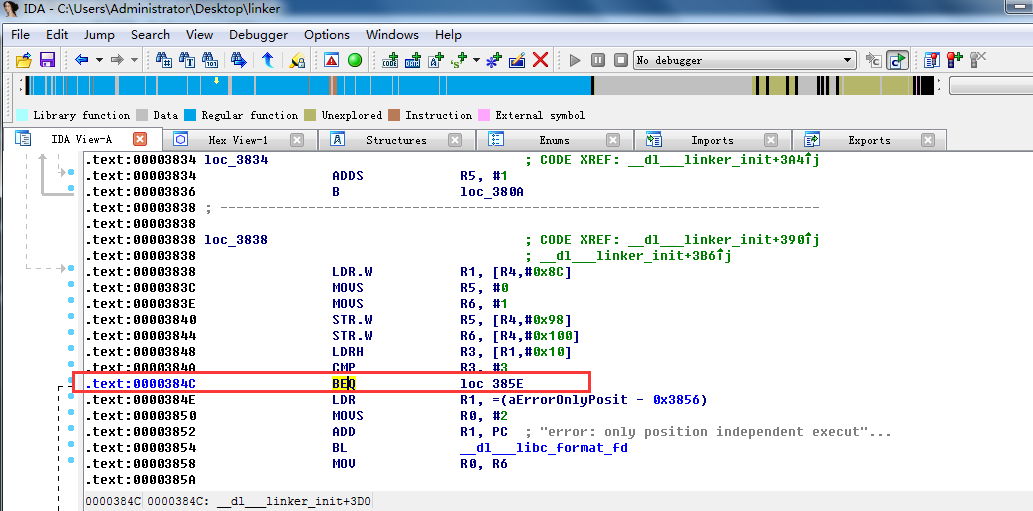Click the loc_380A branch target
Image resolution: width=1033 pixels, height=511 pixels.
point(491,192)
